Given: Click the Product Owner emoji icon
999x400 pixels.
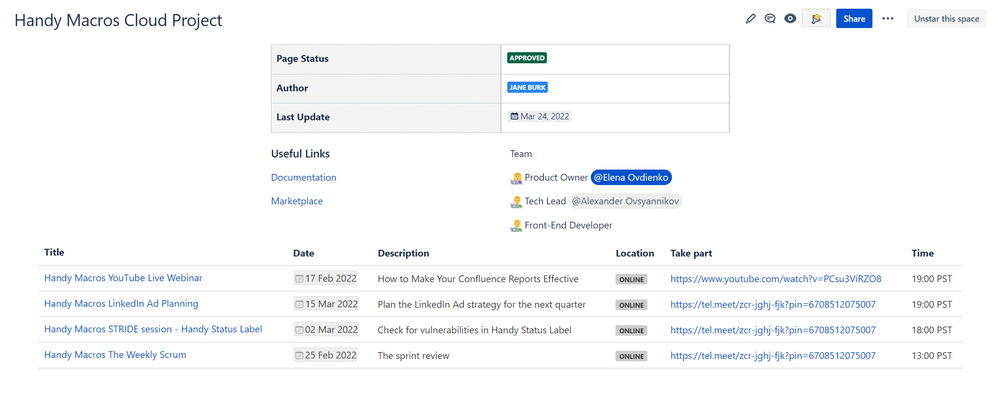Looking at the screenshot, I should tap(516, 178).
